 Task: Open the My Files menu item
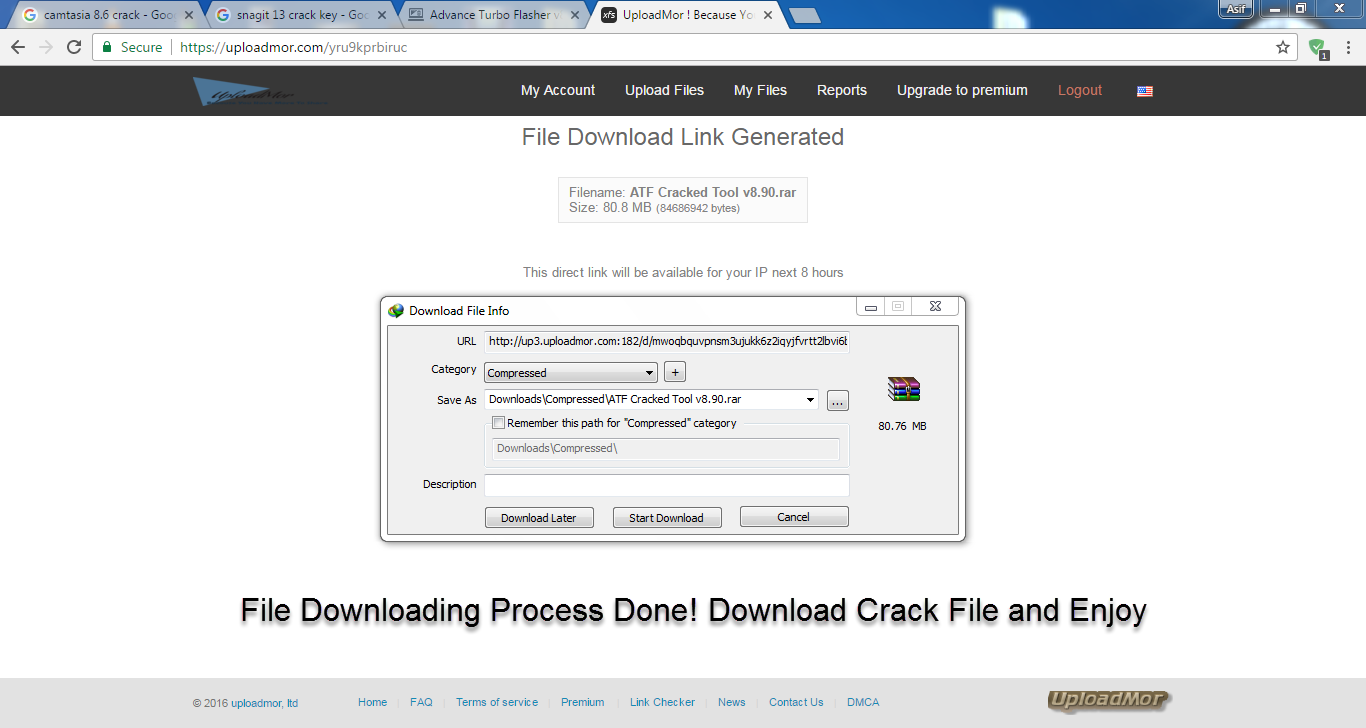[760, 90]
